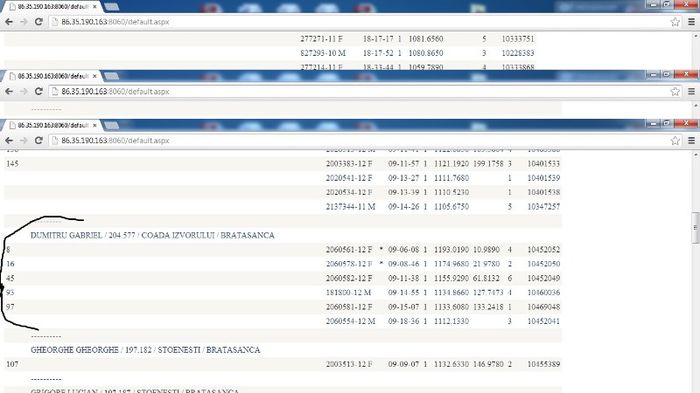700x393 pixels.
Task: Click ring number 2020541-12 F
Action: (x=349, y=178)
